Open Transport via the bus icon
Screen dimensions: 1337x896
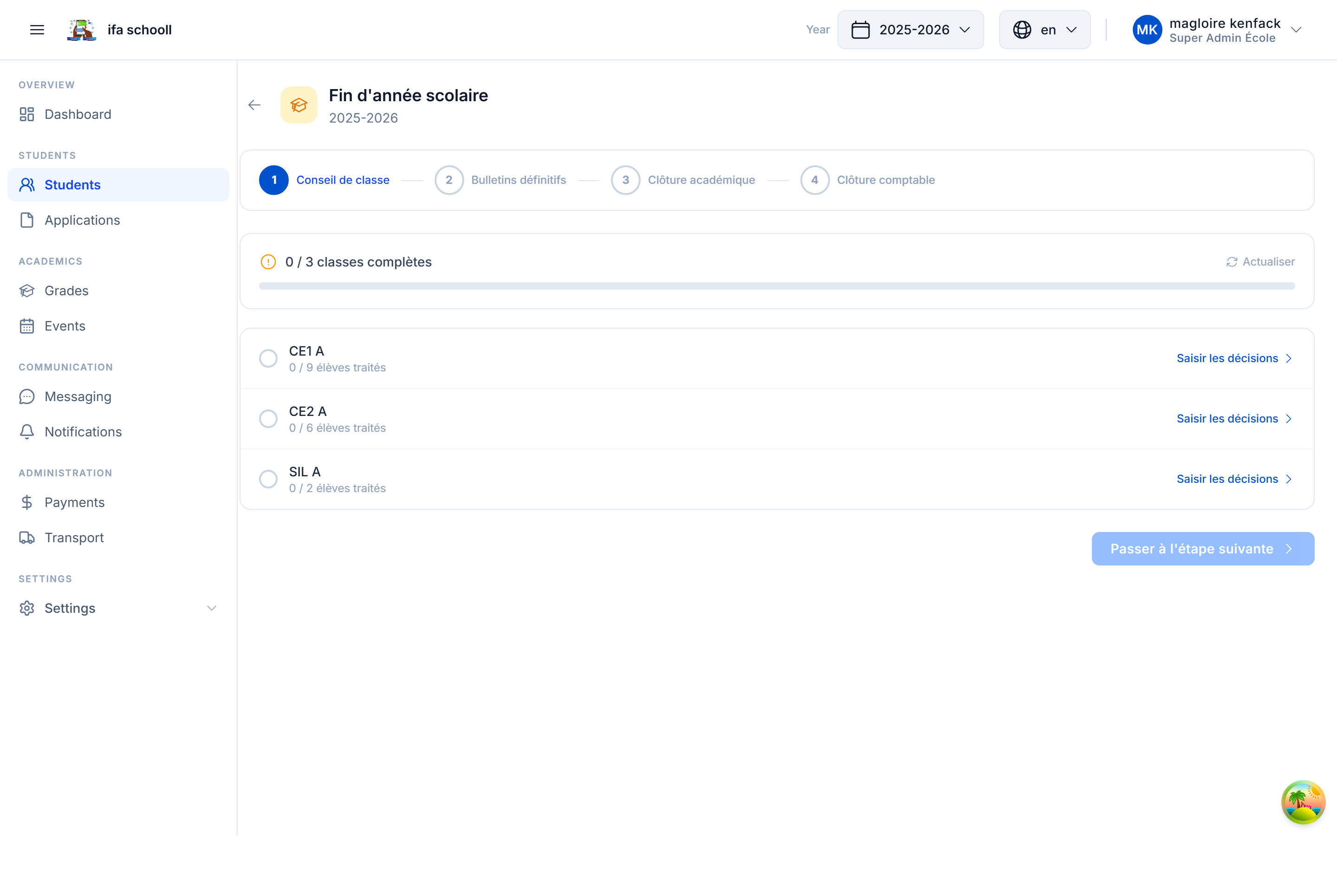(x=27, y=537)
